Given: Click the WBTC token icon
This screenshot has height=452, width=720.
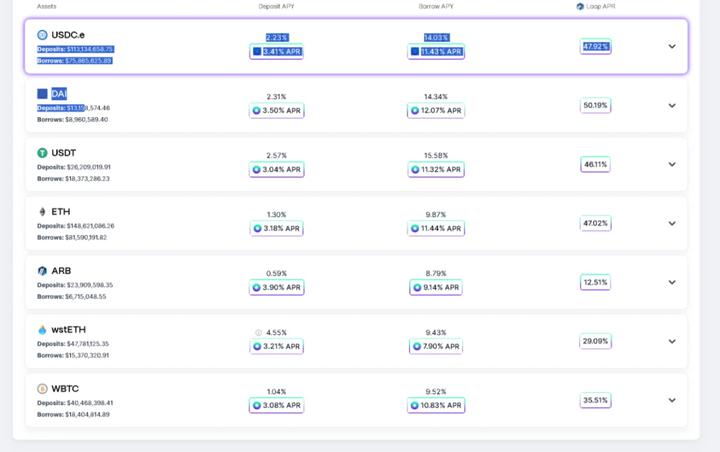Looking at the screenshot, I should tap(42, 389).
